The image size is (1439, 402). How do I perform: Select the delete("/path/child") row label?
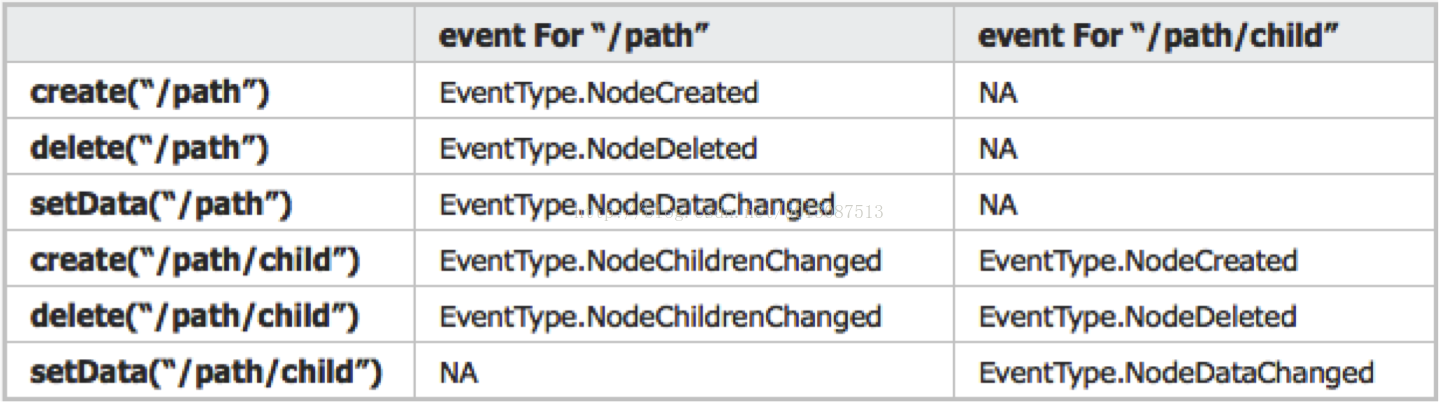[194, 317]
